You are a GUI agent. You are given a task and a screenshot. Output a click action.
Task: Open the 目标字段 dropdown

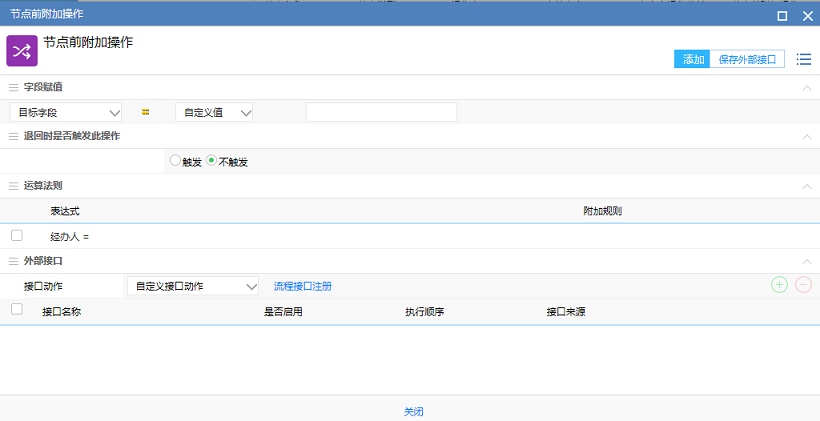coord(66,112)
